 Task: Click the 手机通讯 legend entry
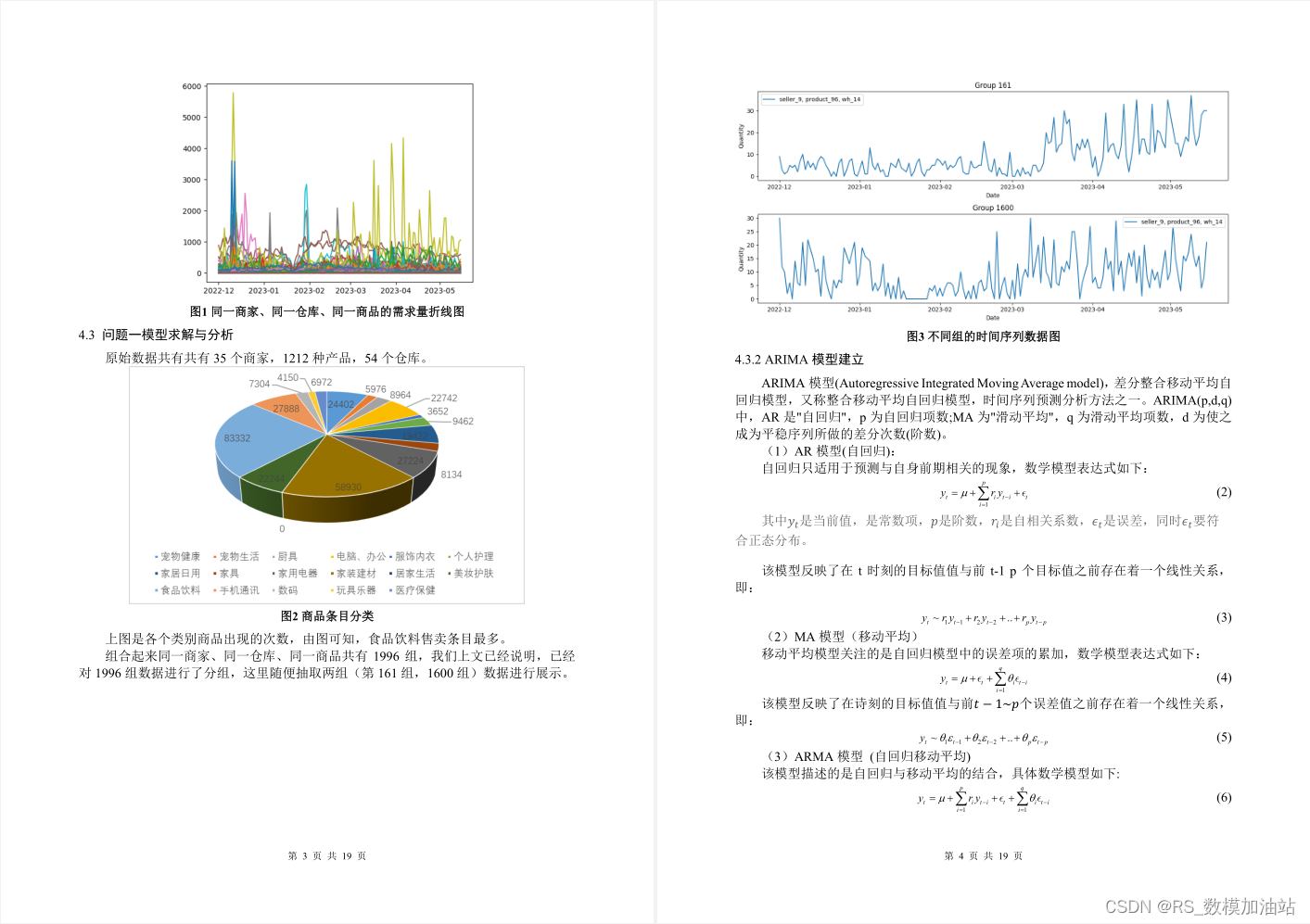point(236,590)
